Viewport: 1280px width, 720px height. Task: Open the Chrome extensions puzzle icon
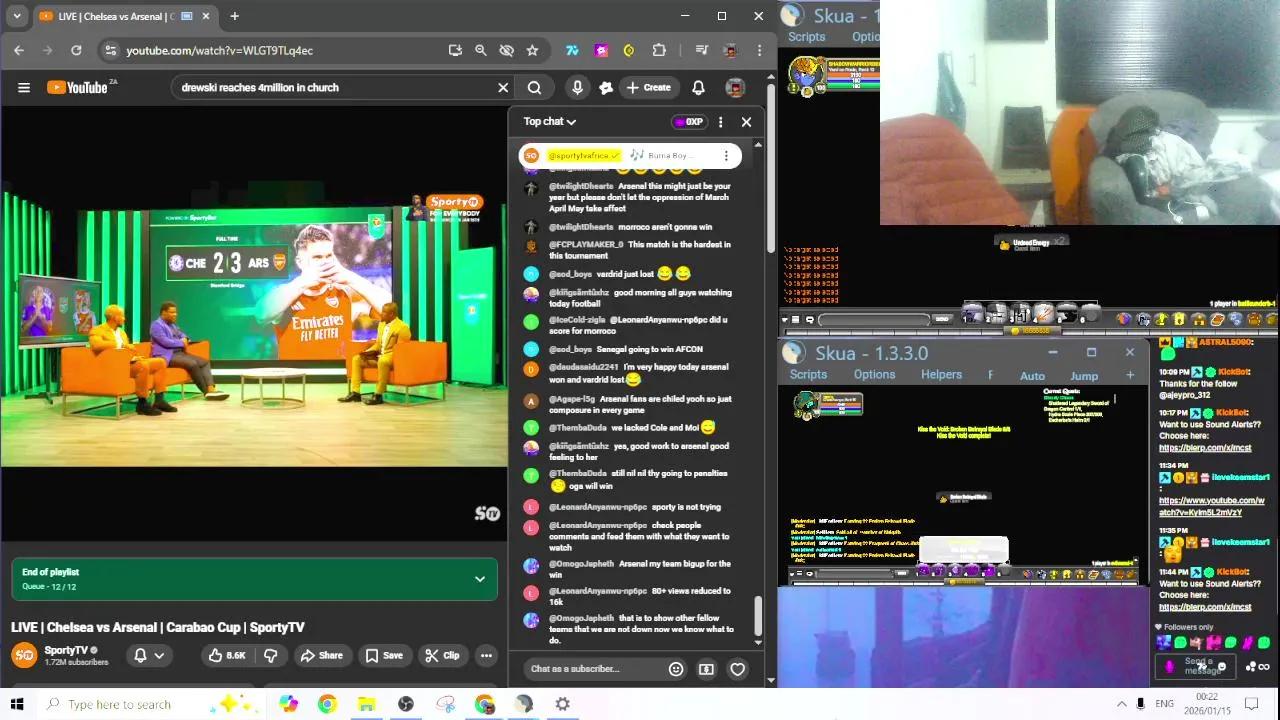coord(659,50)
